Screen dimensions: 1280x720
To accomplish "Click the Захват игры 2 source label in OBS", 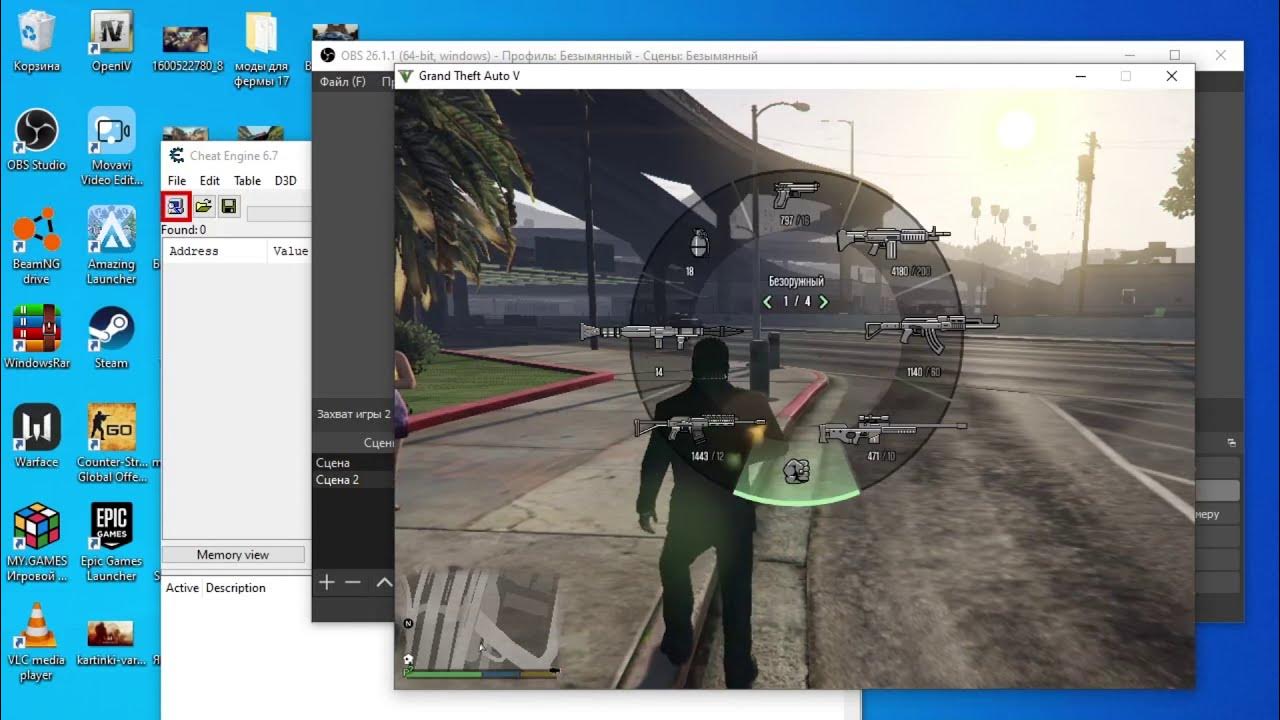I will [353, 413].
